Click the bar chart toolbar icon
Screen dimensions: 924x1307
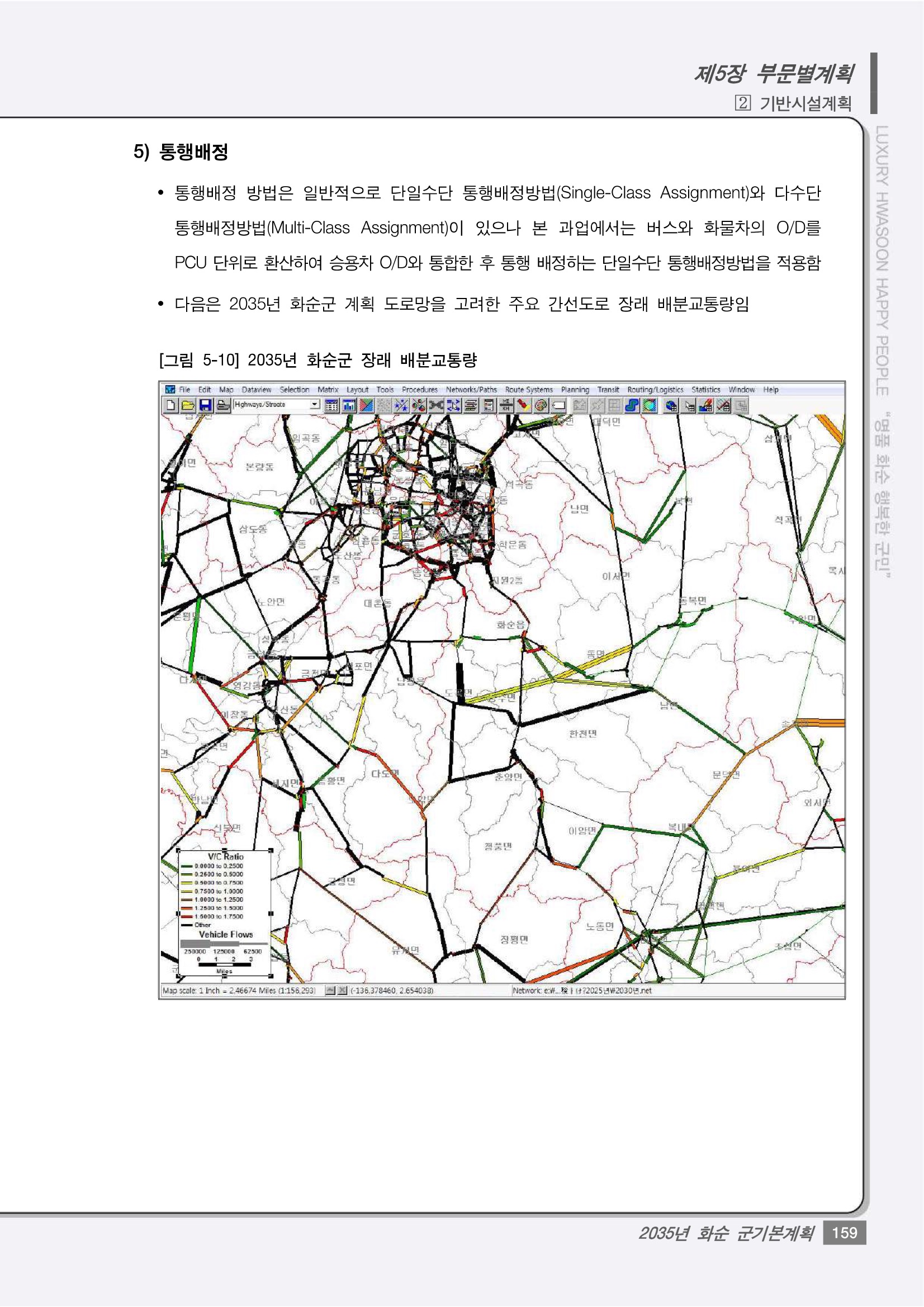pyautogui.click(x=349, y=405)
